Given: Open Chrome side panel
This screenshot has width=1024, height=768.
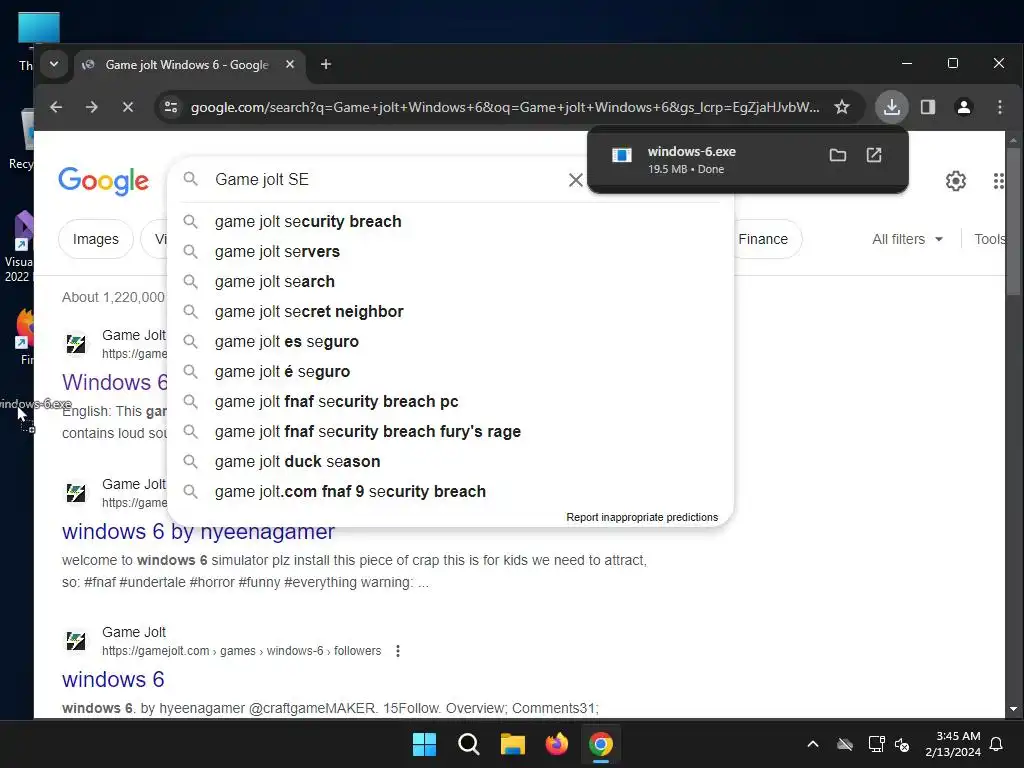Looking at the screenshot, I should tap(927, 107).
